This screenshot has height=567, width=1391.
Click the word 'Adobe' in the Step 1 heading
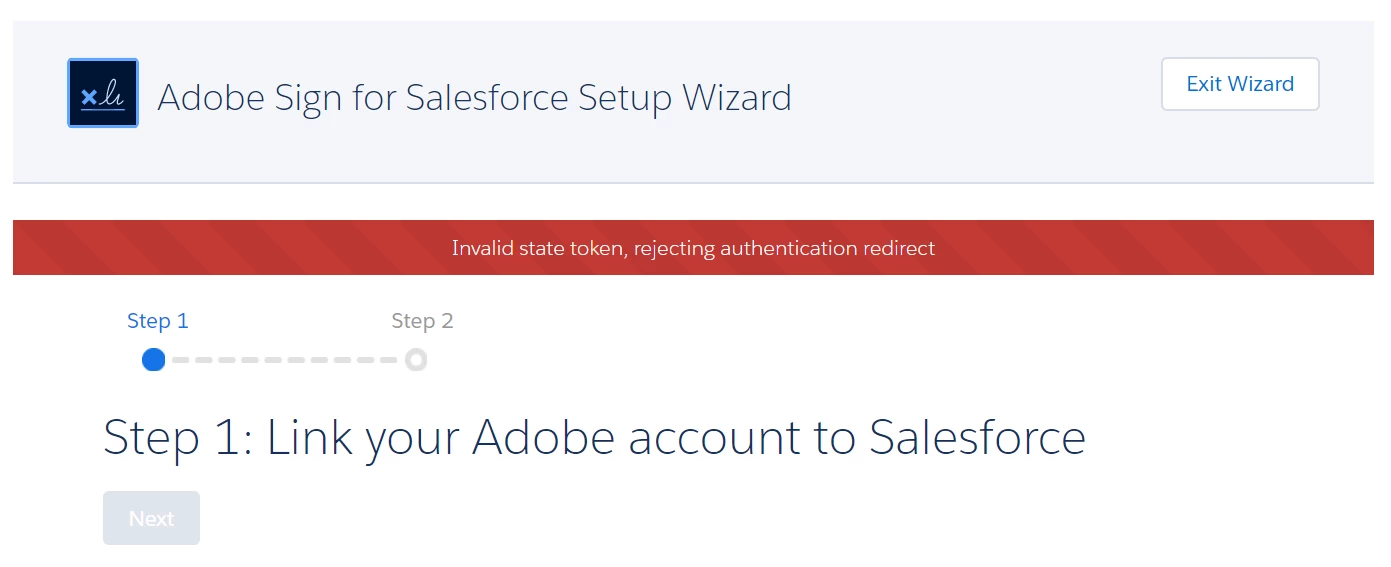pos(543,438)
